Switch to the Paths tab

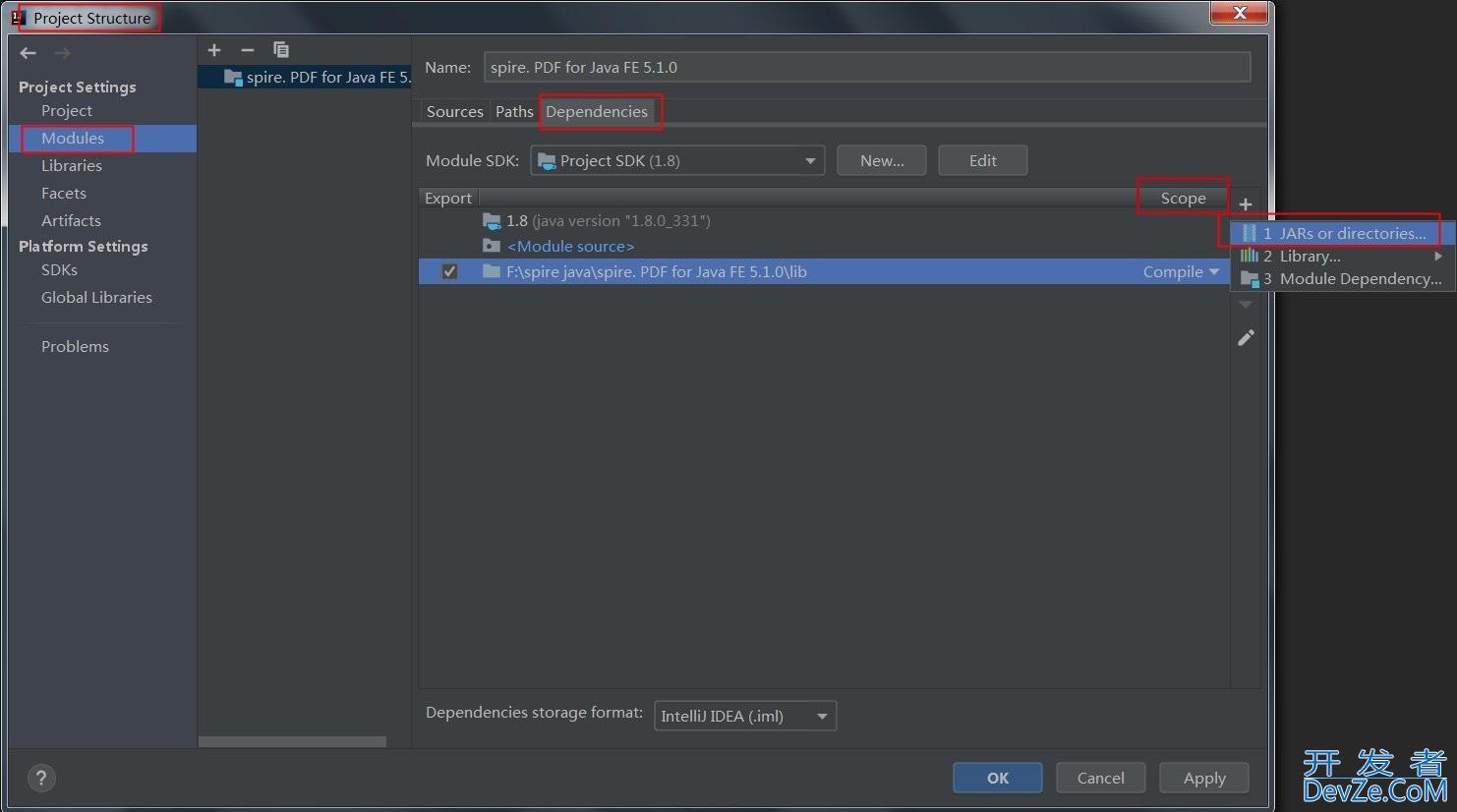514,111
